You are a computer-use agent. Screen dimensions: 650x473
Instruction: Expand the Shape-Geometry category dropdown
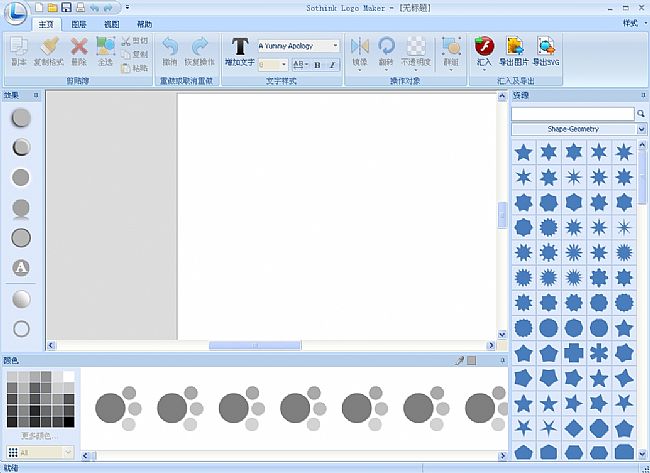[641, 129]
